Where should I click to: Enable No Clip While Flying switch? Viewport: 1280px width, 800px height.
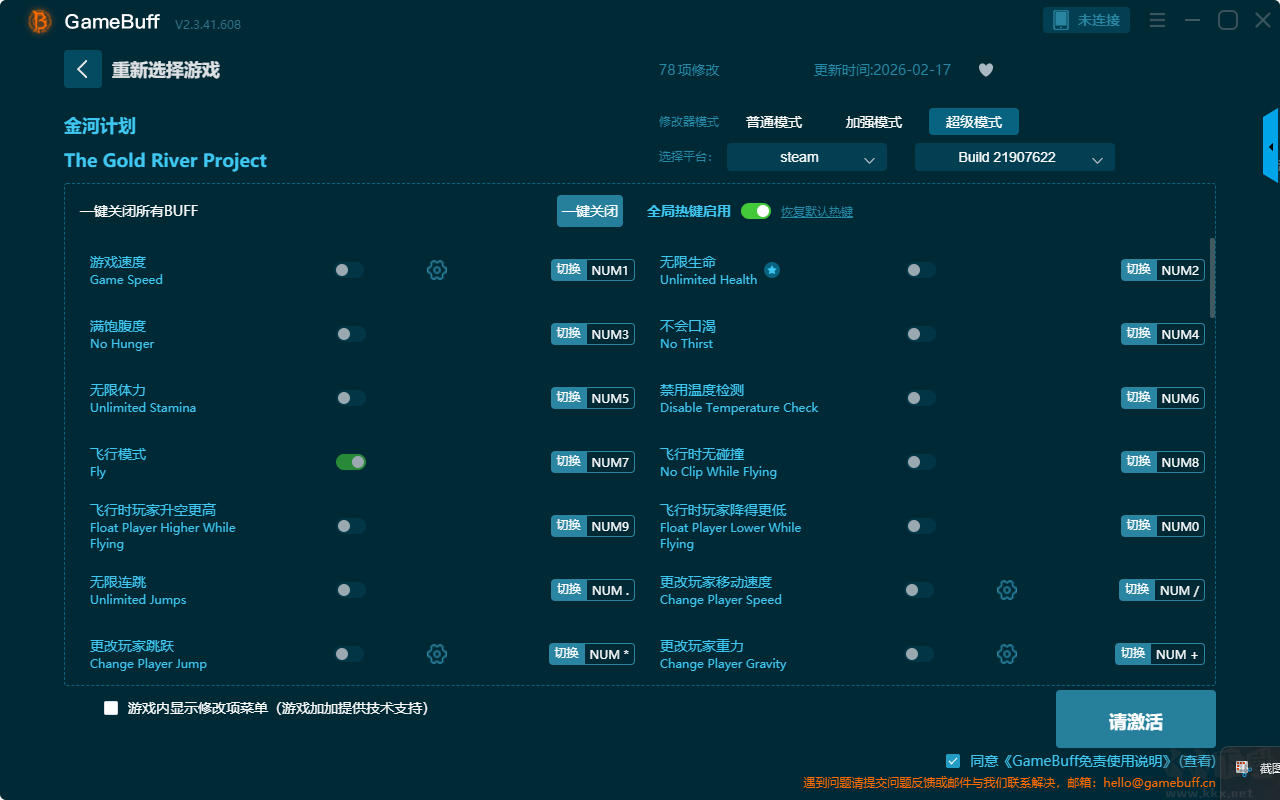[920, 462]
